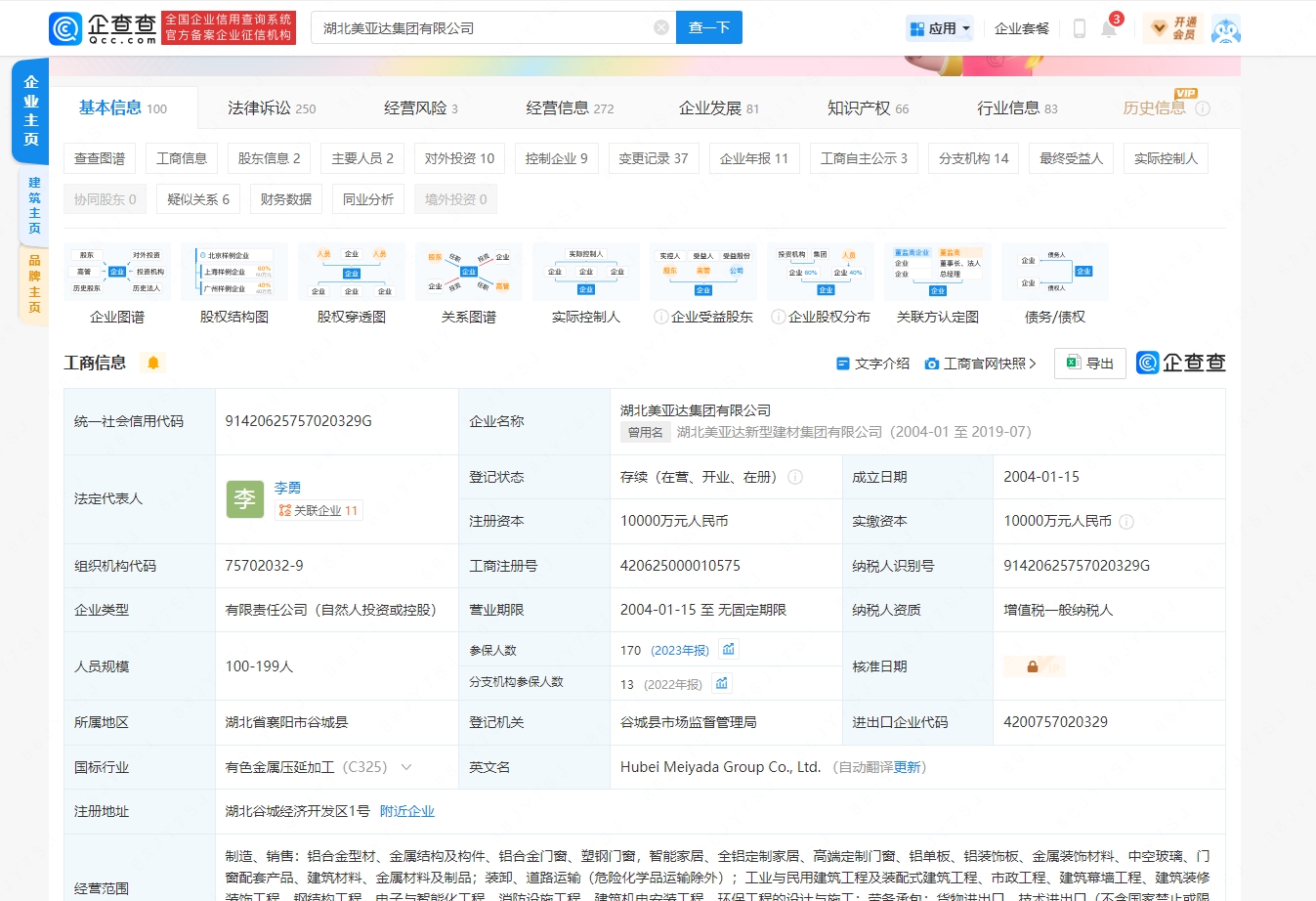Viewport: 1316px width, 901px height.
Task: Click the 导出 export button
Action: (1090, 364)
